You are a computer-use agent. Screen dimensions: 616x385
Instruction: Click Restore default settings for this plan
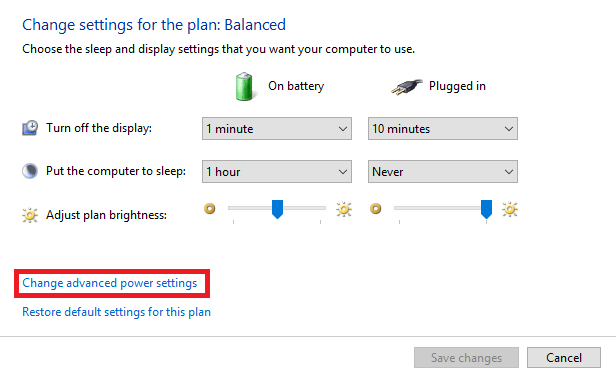pos(116,312)
